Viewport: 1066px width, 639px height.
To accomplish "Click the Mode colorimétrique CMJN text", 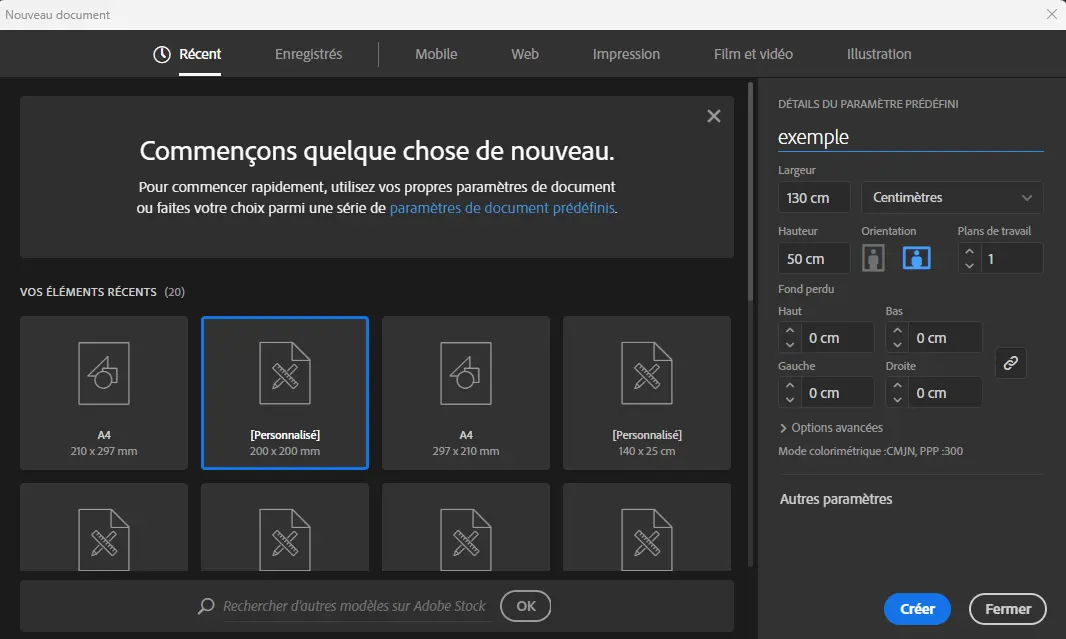I will point(870,451).
